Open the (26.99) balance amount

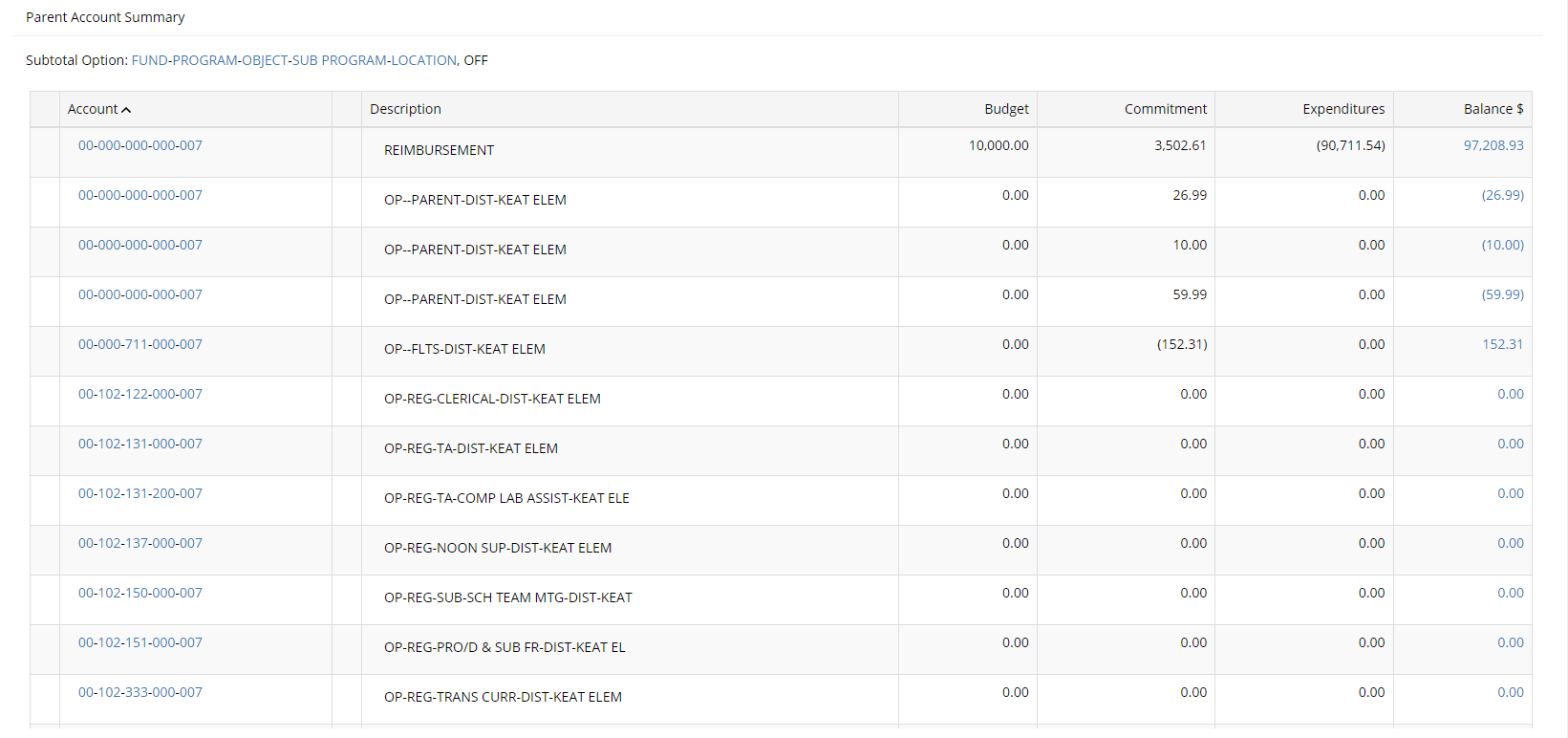click(x=1502, y=195)
